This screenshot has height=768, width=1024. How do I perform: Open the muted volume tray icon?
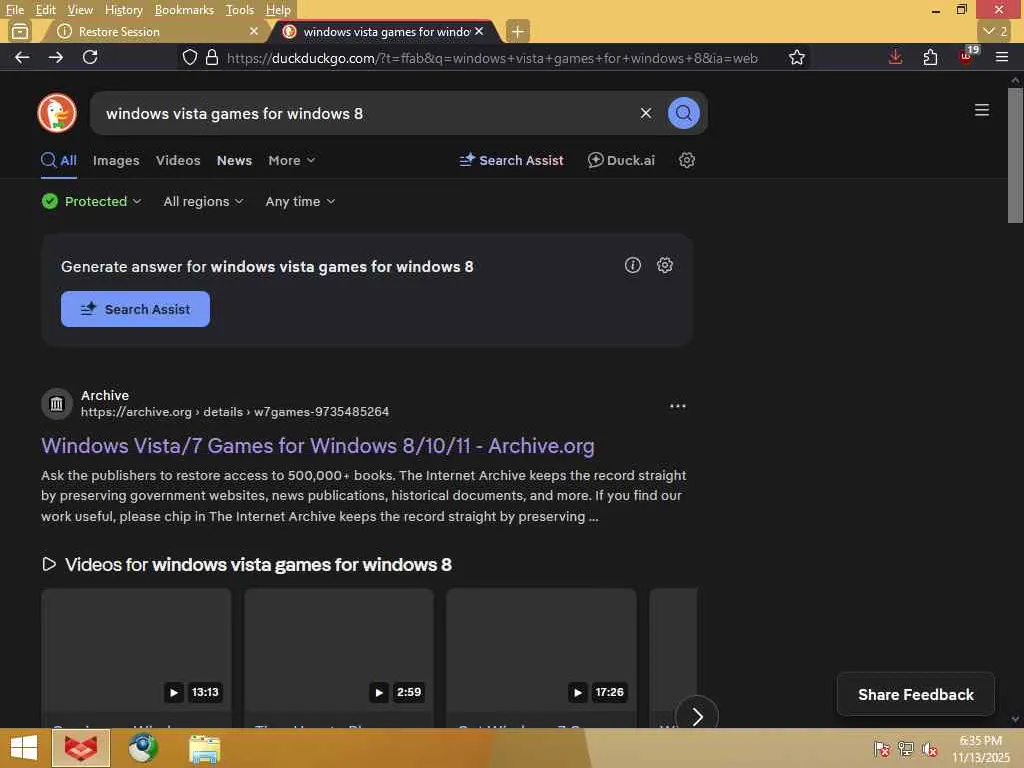click(x=929, y=749)
